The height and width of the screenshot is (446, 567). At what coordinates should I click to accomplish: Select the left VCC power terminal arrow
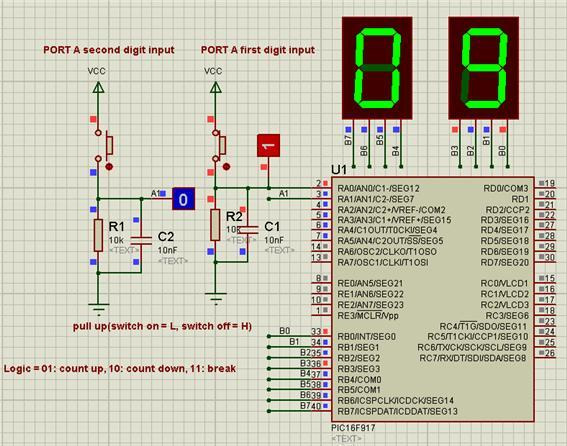pos(98,87)
